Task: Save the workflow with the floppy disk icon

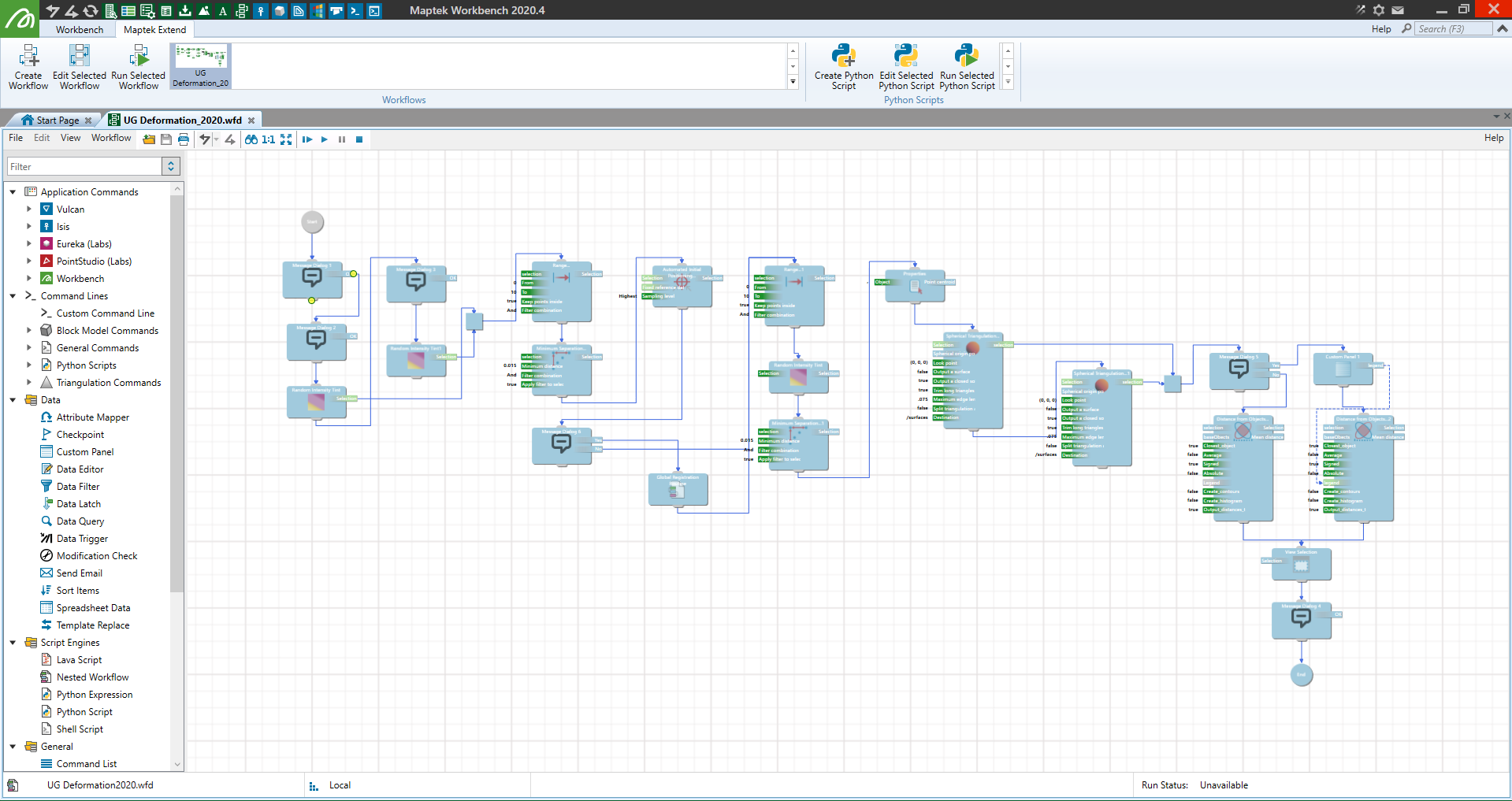Action: tap(165, 139)
